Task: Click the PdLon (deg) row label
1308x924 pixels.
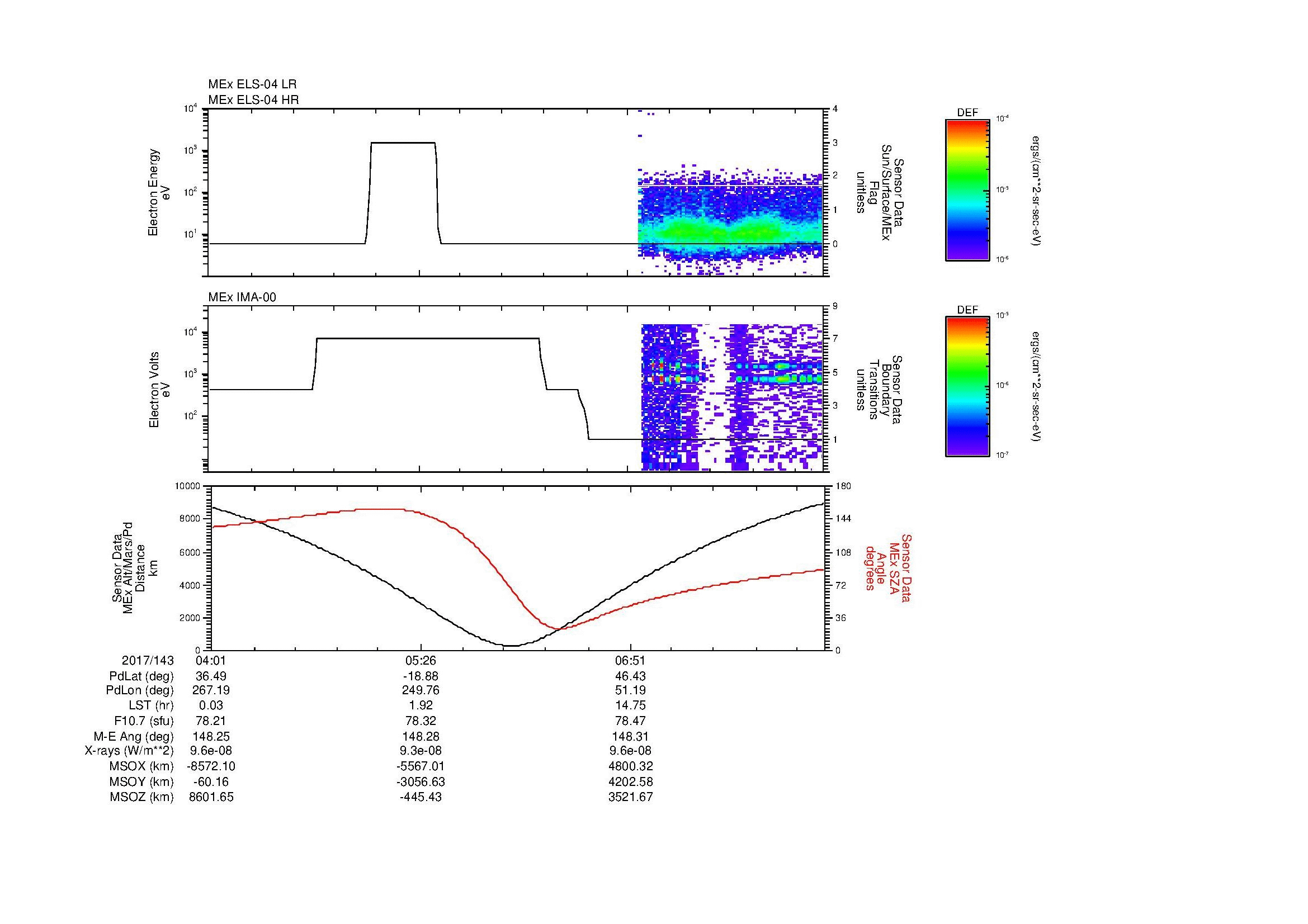Action: pos(140,690)
